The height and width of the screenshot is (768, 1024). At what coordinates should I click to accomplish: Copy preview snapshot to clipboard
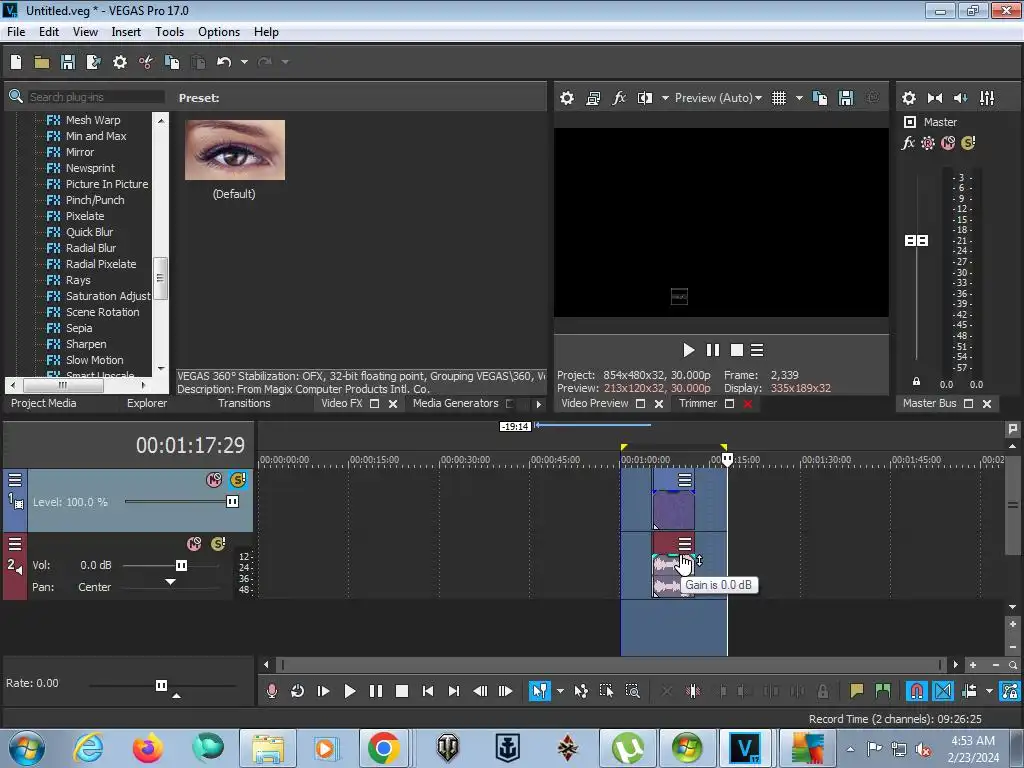[820, 98]
